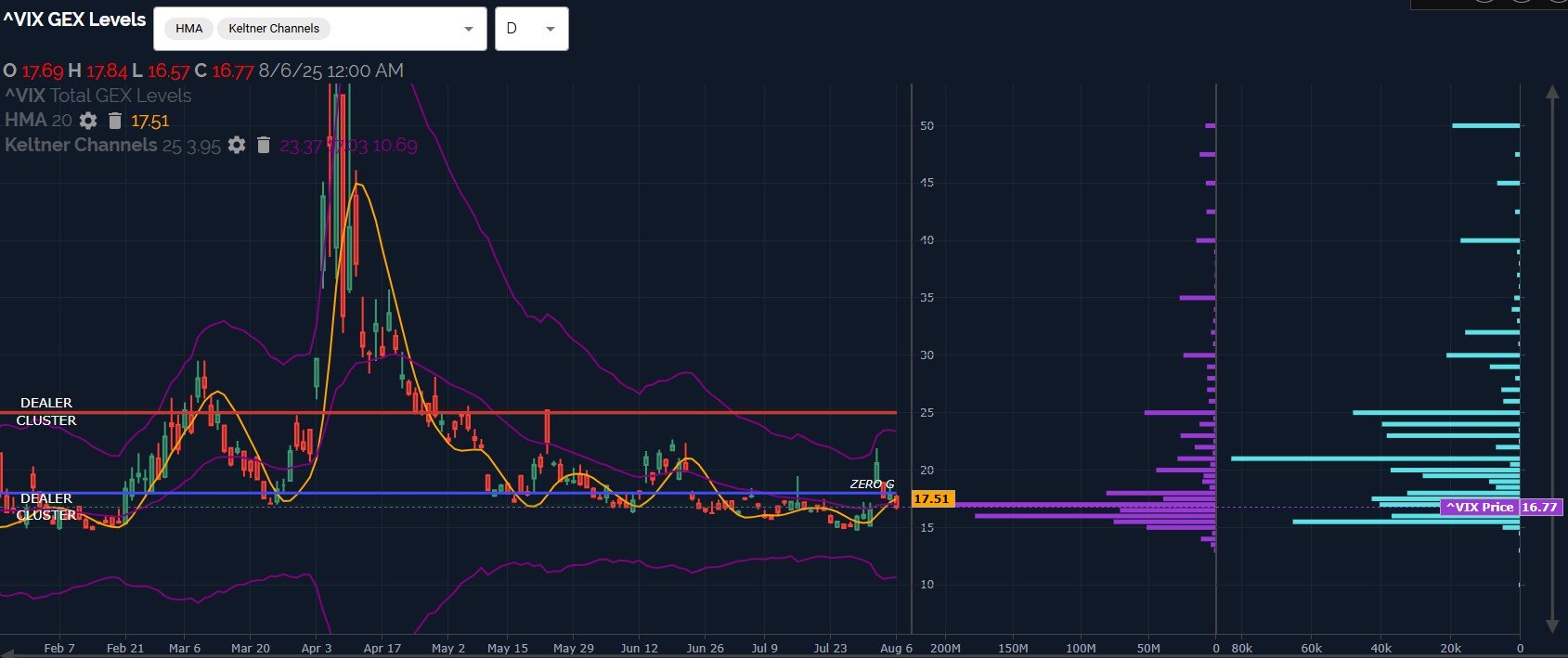This screenshot has height=658, width=1568.
Task: Click the cyan bar at the 50 level
Action: click(x=1485, y=125)
